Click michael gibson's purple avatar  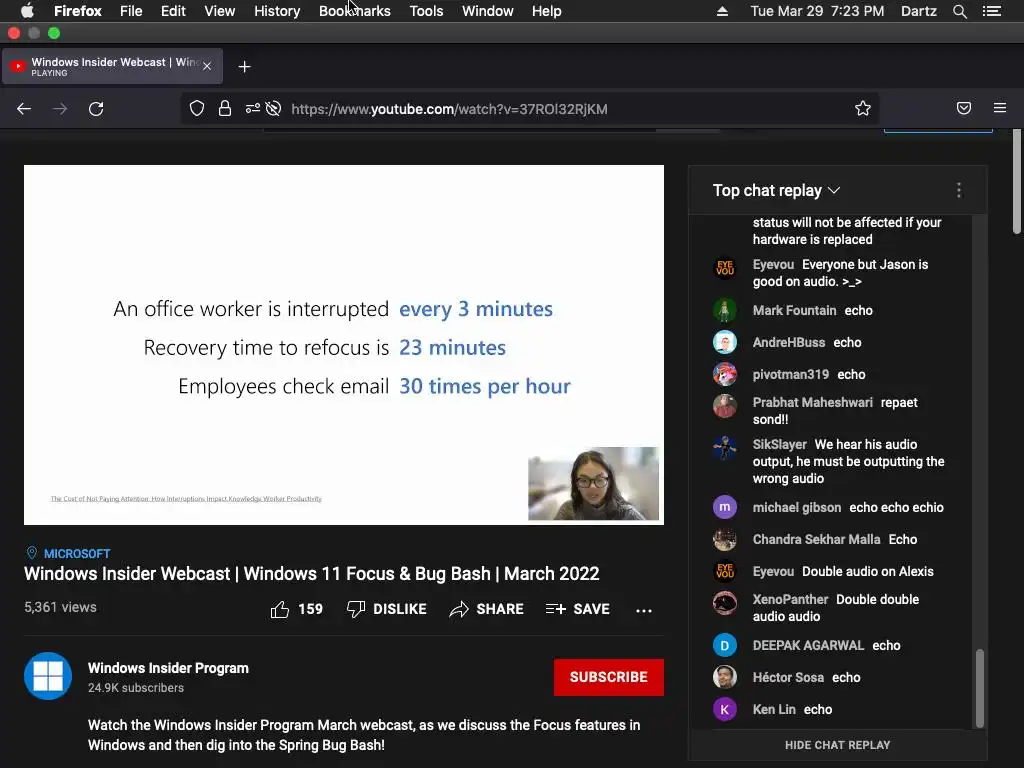click(x=725, y=507)
